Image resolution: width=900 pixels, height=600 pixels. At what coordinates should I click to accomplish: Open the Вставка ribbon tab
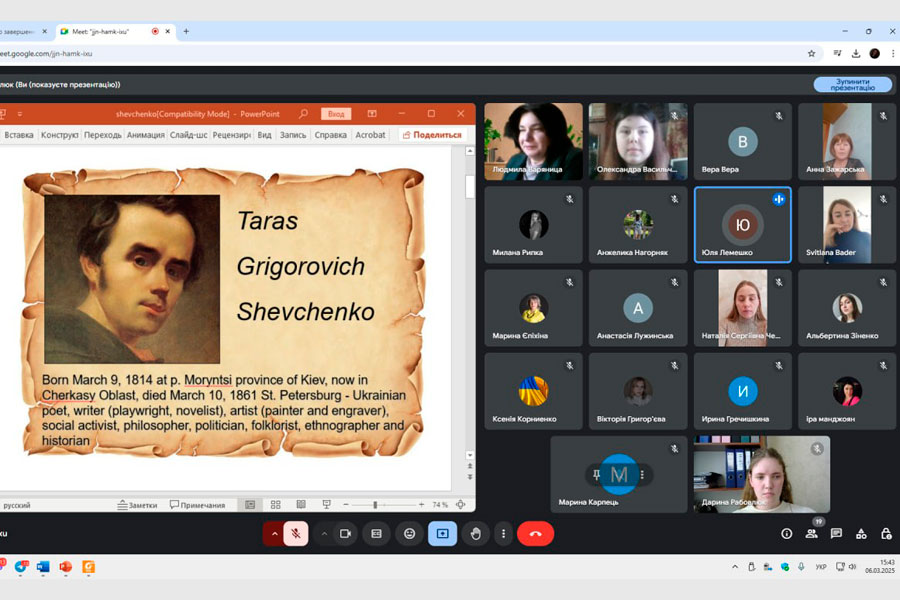(19, 135)
